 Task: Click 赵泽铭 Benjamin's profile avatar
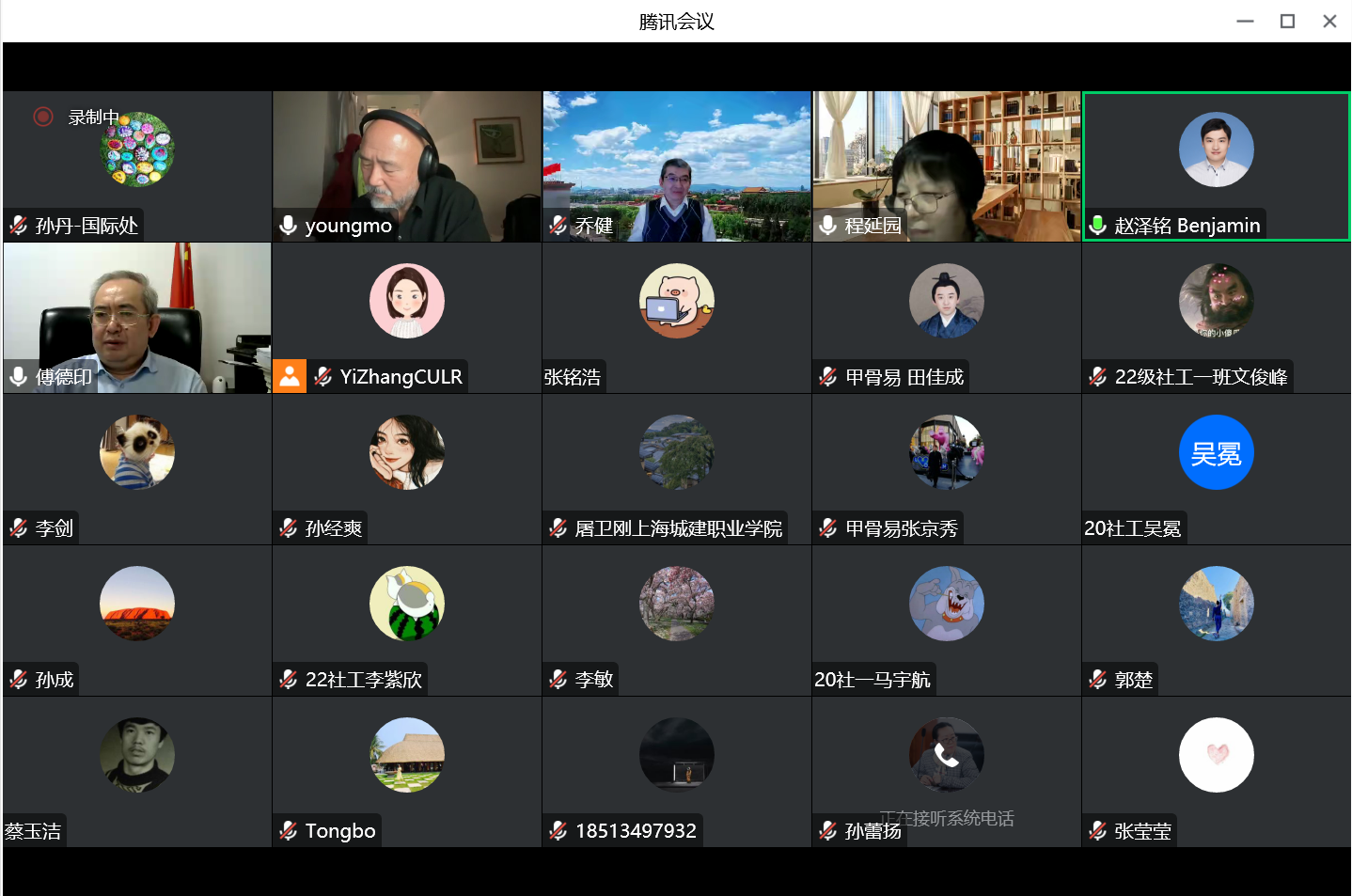point(1217,149)
